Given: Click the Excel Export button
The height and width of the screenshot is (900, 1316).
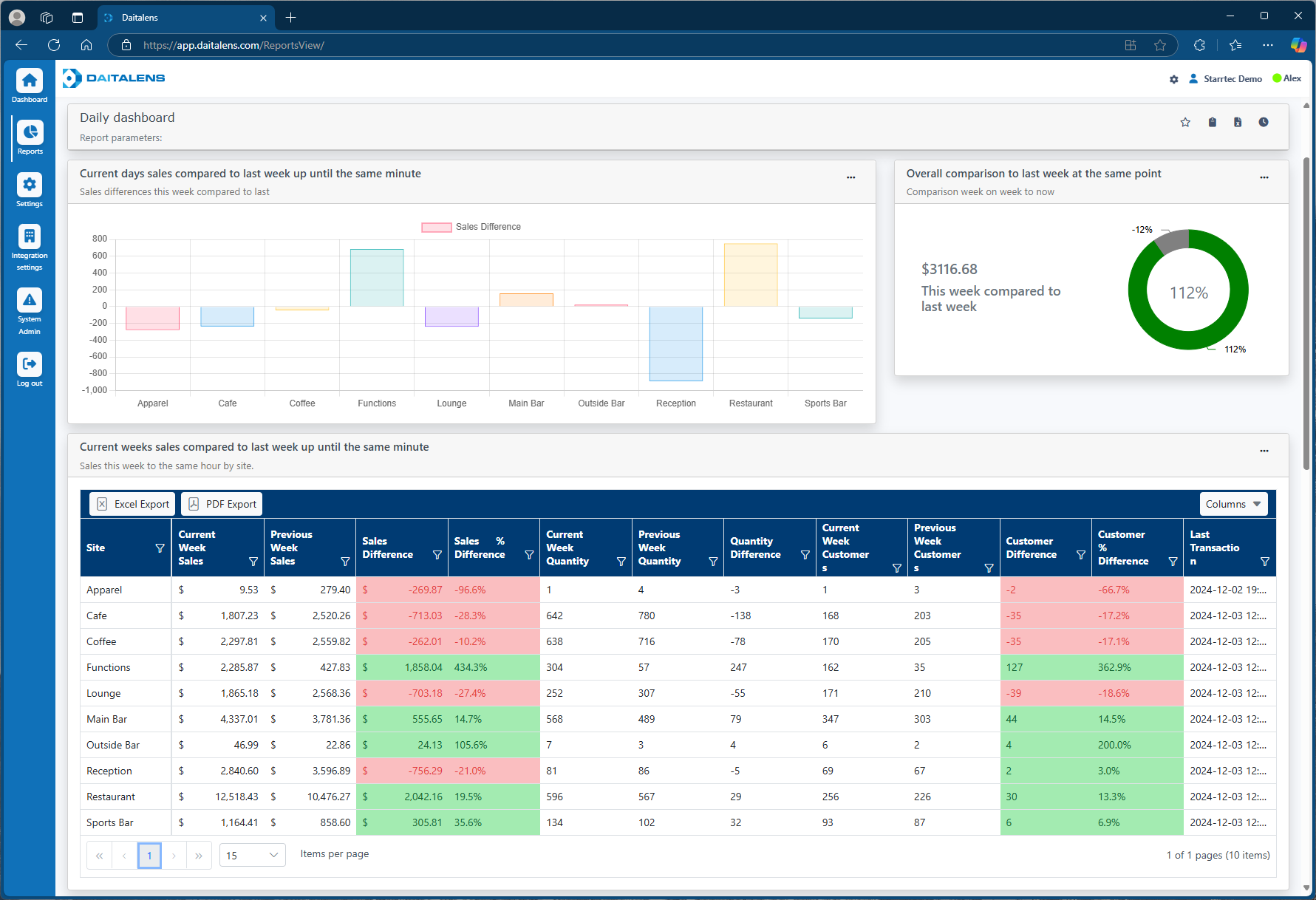Looking at the screenshot, I should point(132,503).
